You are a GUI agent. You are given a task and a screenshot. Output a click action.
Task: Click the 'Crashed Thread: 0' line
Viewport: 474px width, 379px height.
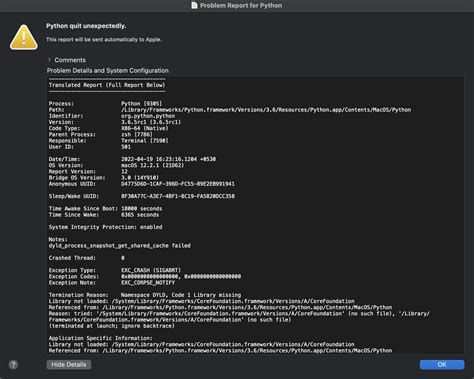pyautogui.click(x=86, y=258)
